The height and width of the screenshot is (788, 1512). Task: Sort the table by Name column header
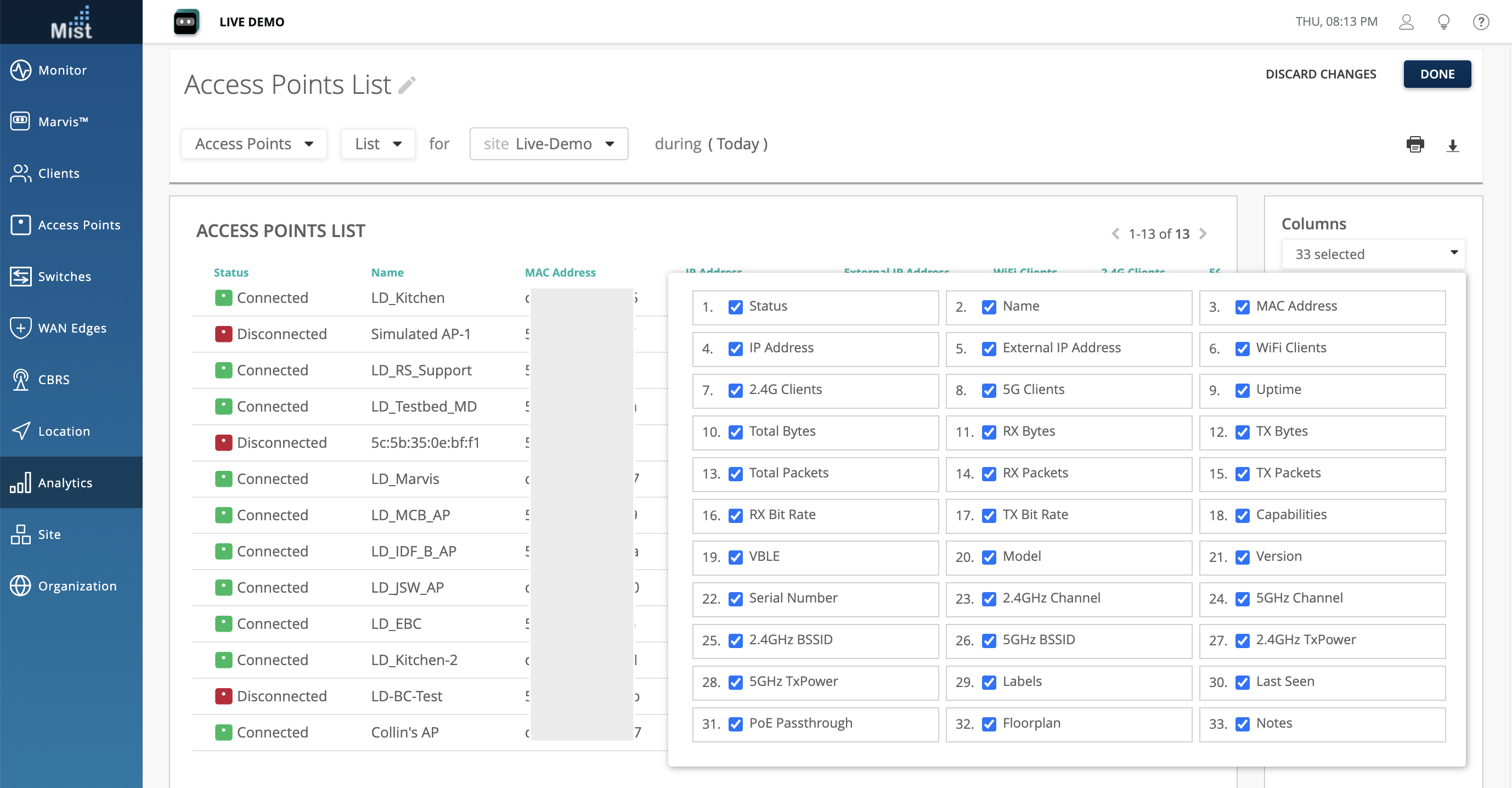tap(387, 273)
